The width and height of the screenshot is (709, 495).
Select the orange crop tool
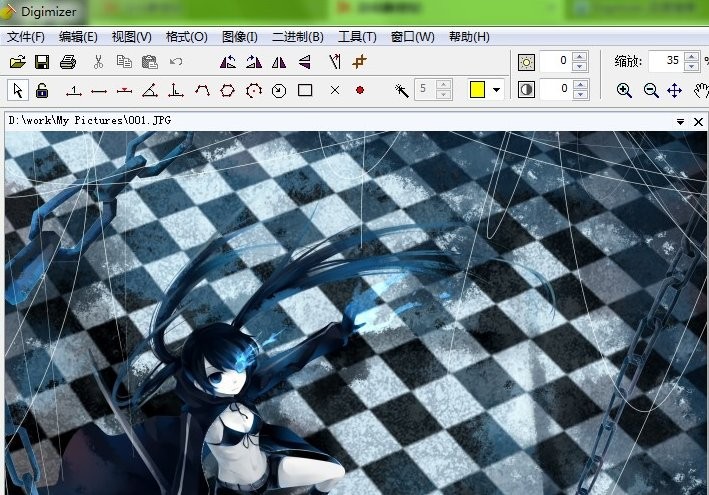[359, 62]
